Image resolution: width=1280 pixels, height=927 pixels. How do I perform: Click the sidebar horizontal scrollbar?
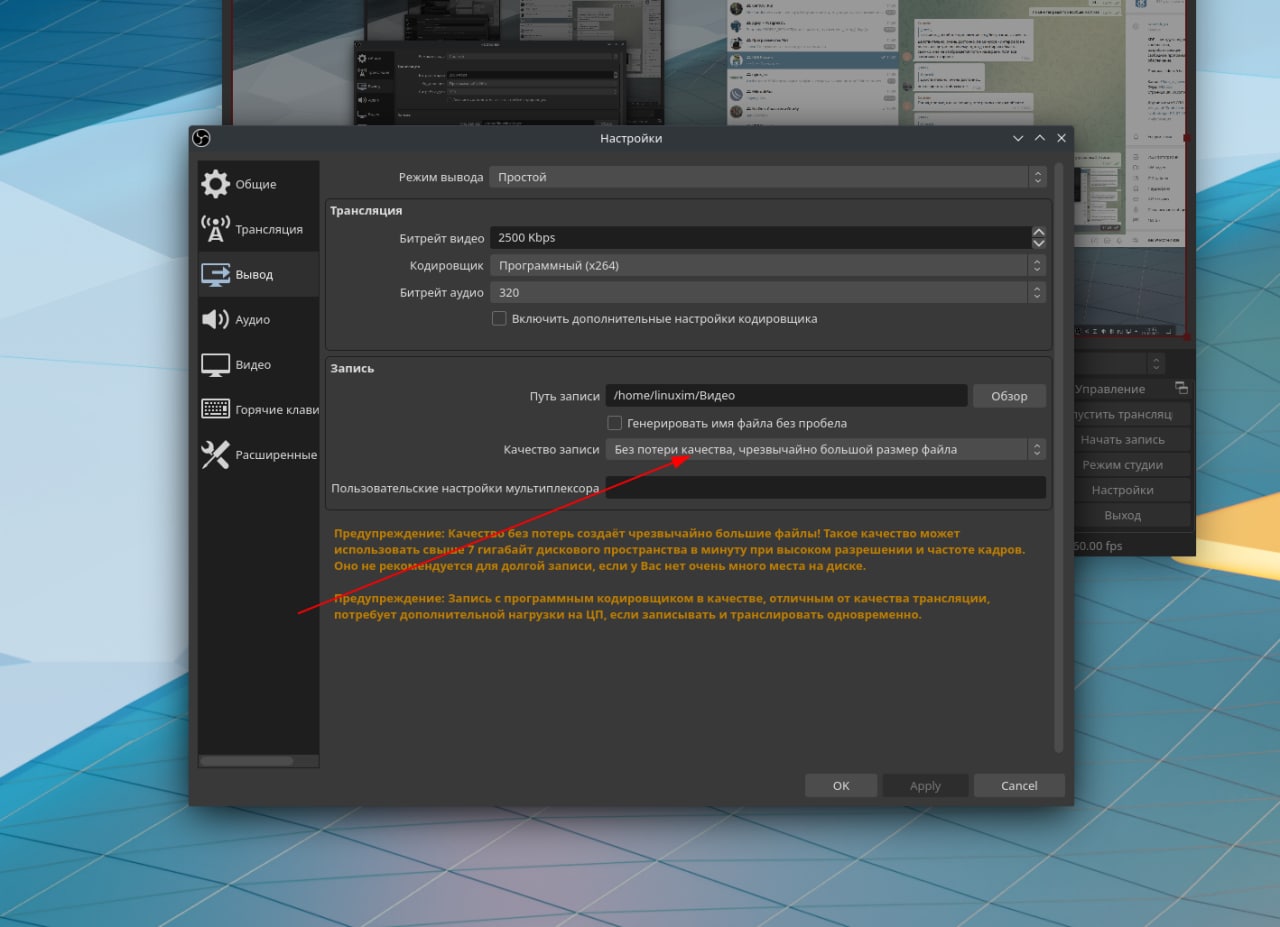pyautogui.click(x=246, y=761)
